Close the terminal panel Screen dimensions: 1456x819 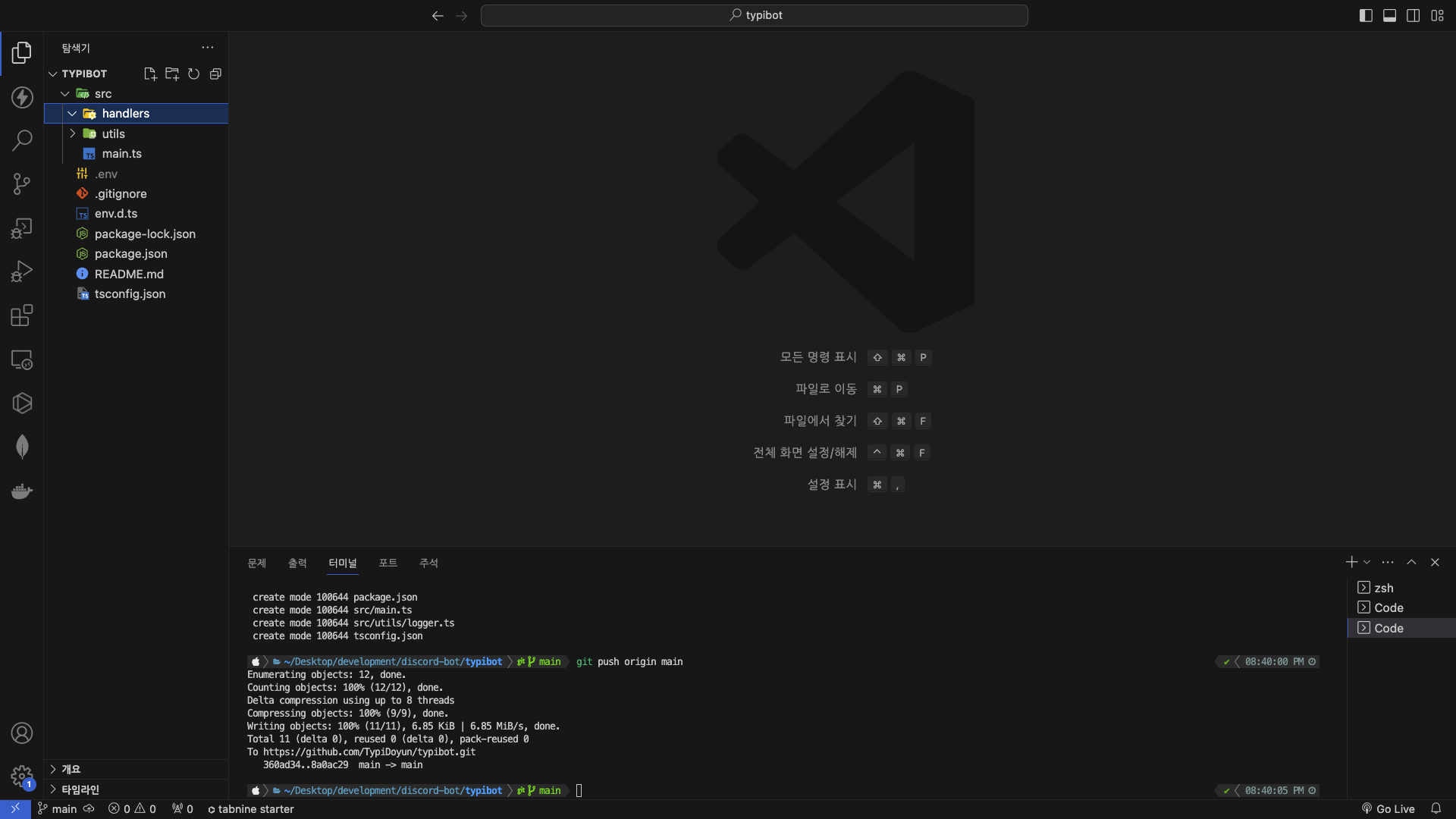(1435, 562)
